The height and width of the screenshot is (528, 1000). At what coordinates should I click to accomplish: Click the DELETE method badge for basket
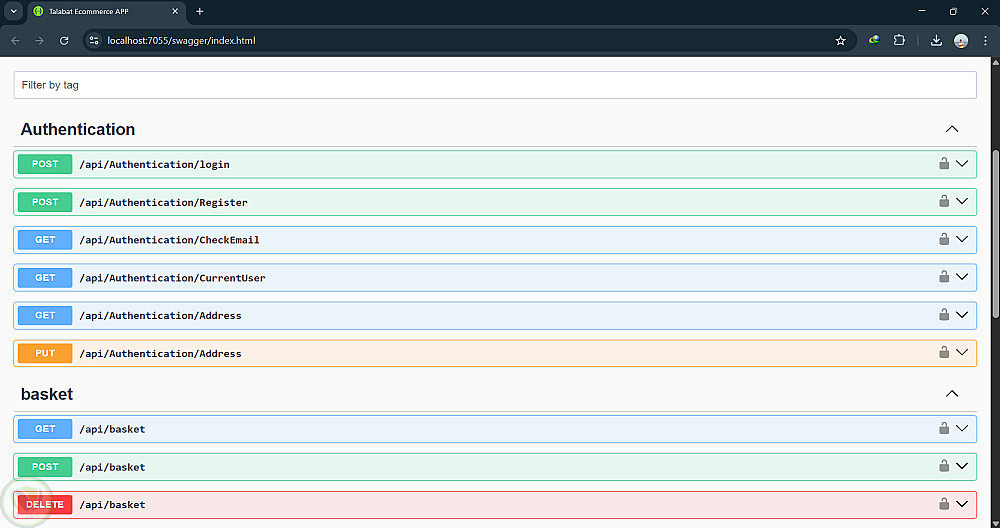pyautogui.click(x=45, y=504)
